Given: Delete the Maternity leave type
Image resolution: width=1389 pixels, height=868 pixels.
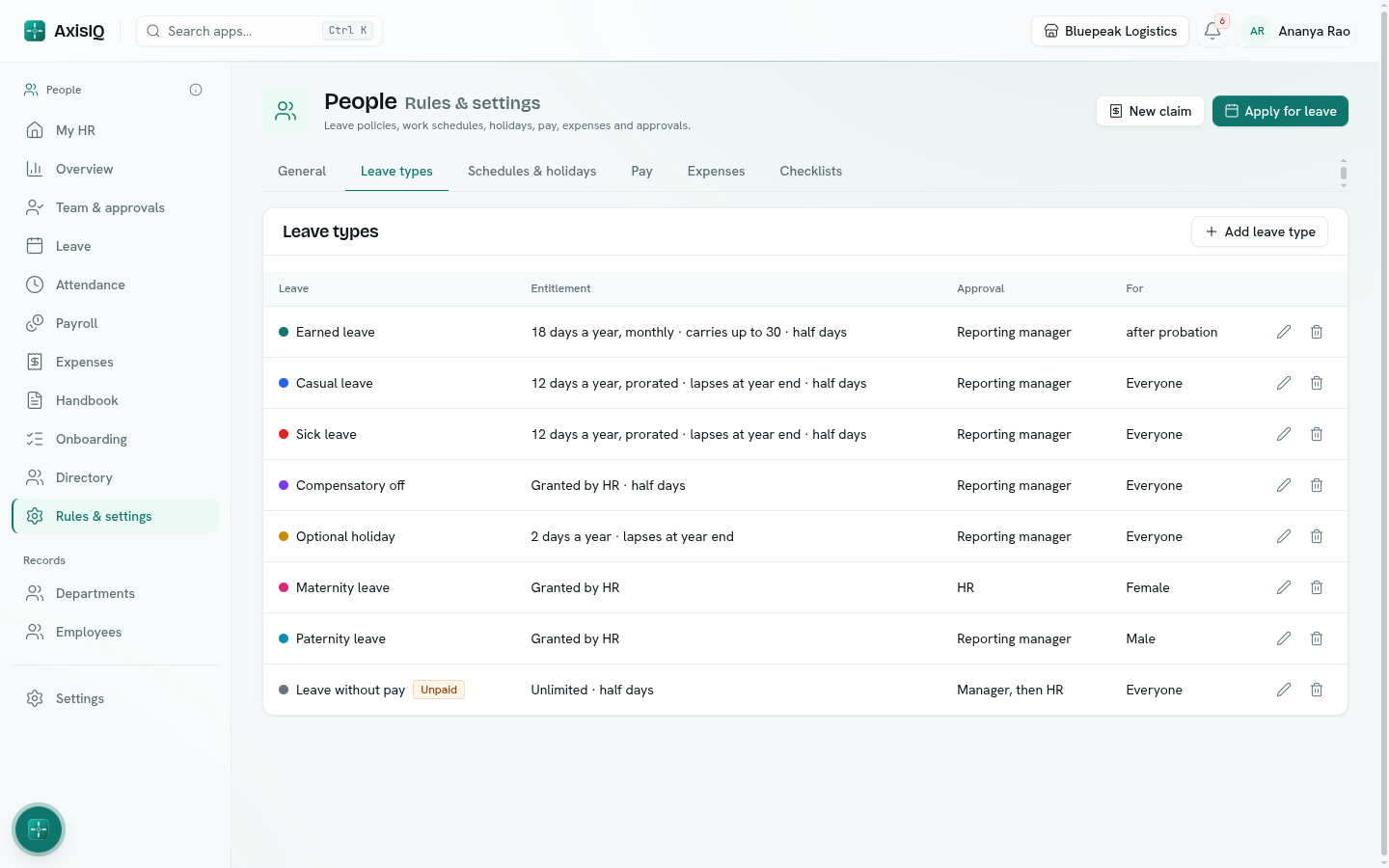Looking at the screenshot, I should [1317, 587].
